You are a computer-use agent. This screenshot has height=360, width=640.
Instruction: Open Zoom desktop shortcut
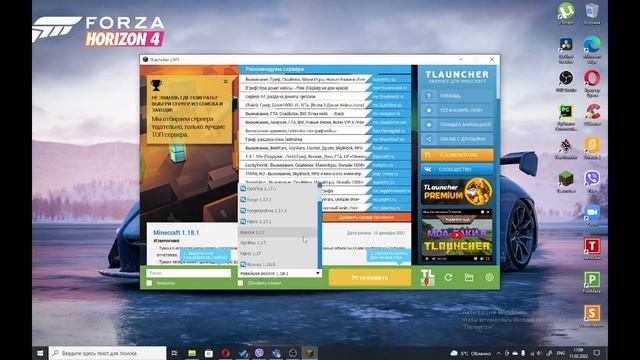point(592,215)
